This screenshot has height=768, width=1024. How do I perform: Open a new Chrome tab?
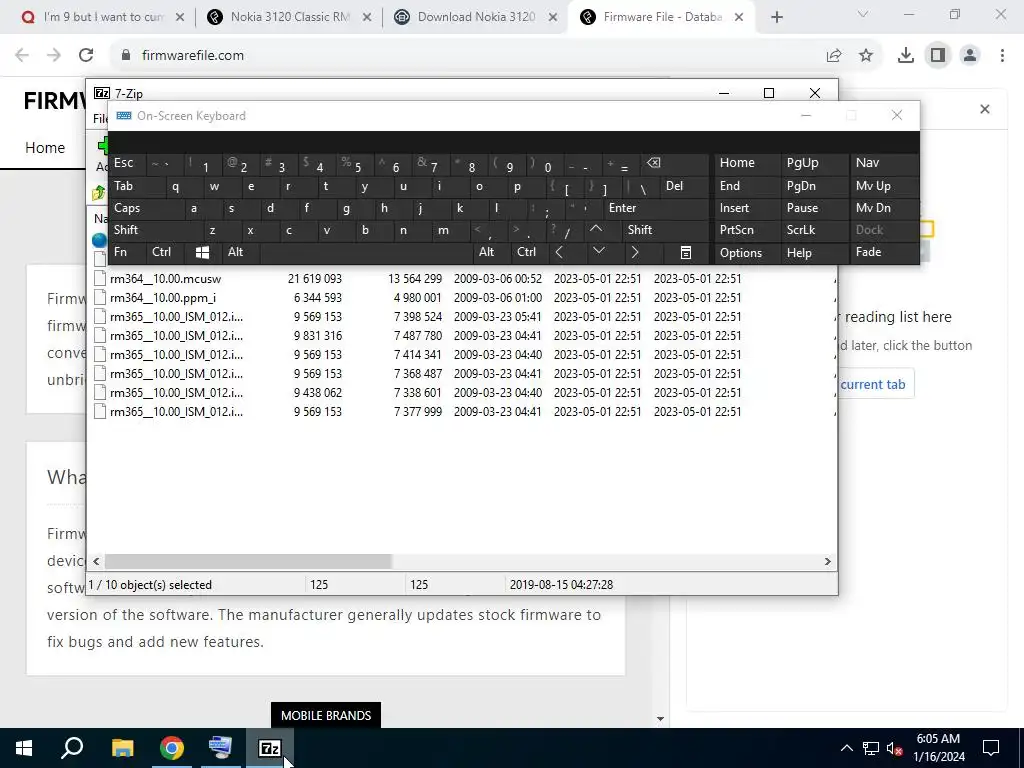pyautogui.click(x=776, y=18)
